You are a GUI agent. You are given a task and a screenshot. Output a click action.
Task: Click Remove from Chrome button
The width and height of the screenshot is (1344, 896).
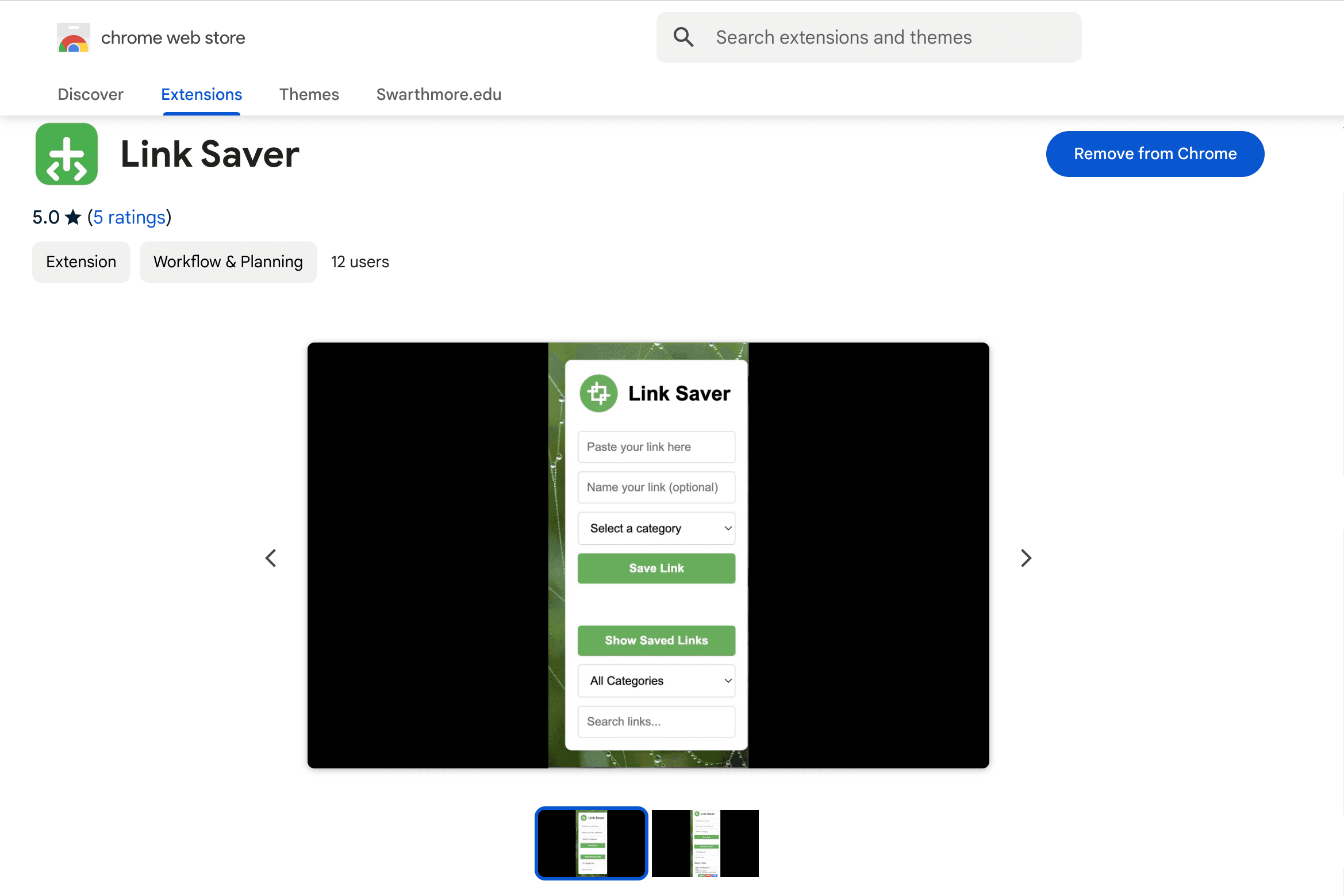[x=1155, y=153]
